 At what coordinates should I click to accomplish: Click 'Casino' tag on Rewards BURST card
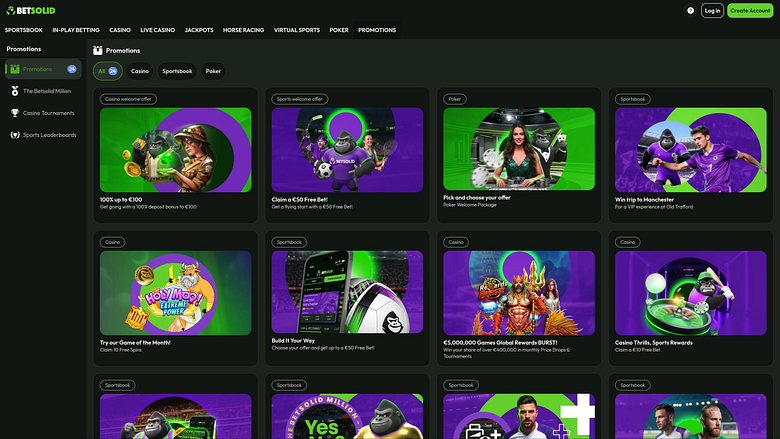pyautogui.click(x=456, y=242)
